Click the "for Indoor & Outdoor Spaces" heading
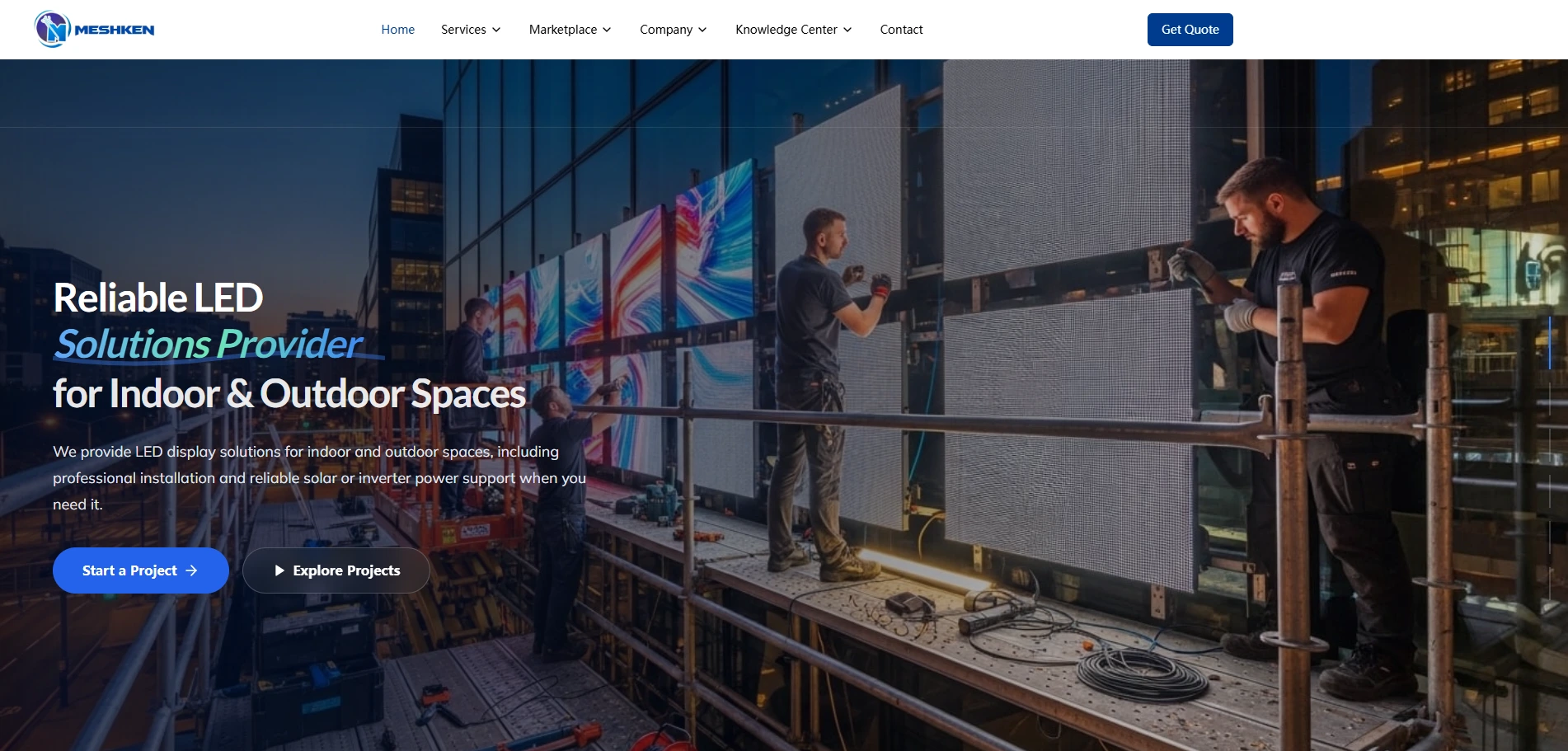 pos(289,393)
